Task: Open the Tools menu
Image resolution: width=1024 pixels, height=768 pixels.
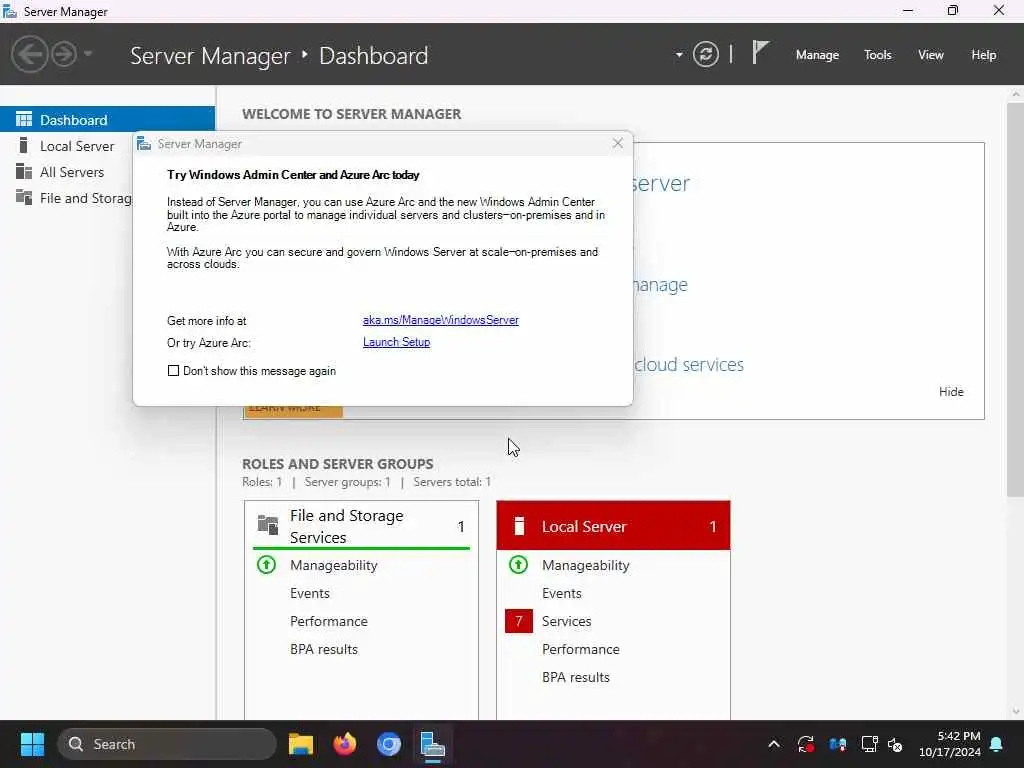Action: (x=877, y=55)
